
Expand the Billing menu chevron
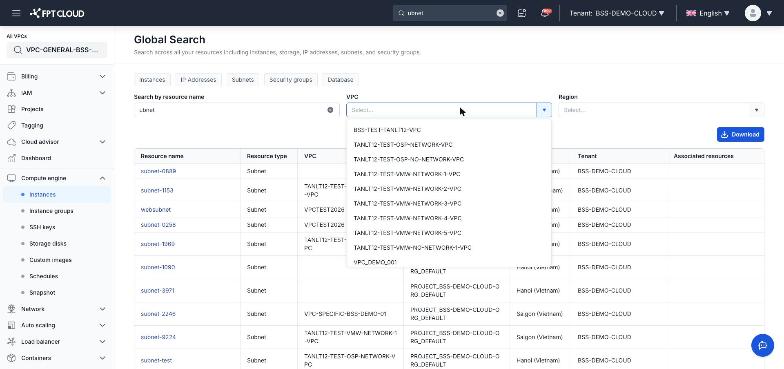102,76
